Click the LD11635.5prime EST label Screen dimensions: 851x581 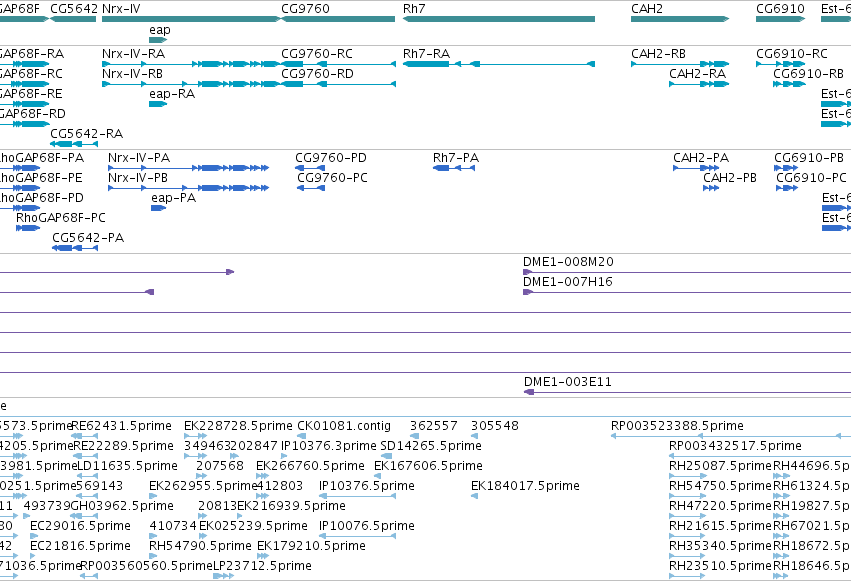128,466
